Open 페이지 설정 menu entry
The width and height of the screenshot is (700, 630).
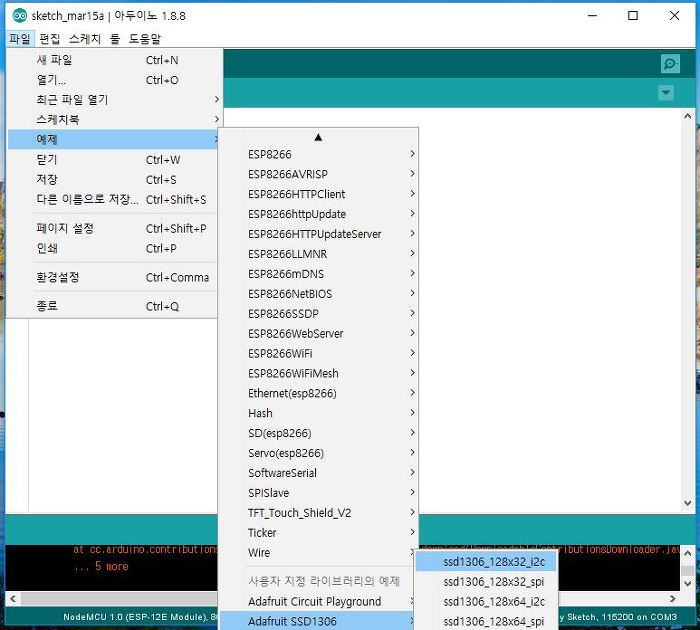click(x=113, y=228)
